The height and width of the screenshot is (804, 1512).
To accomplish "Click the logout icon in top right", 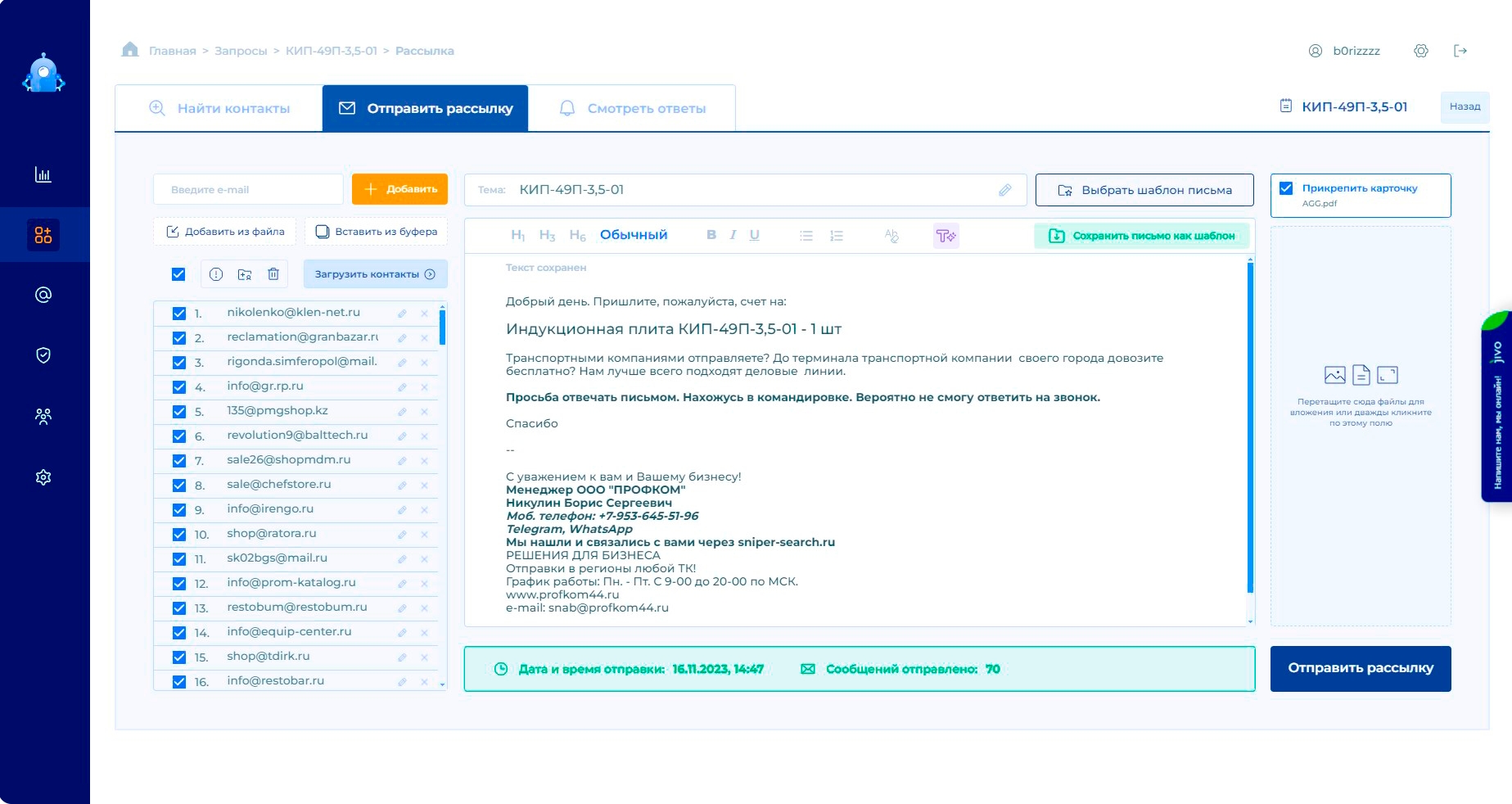I will [1460, 51].
